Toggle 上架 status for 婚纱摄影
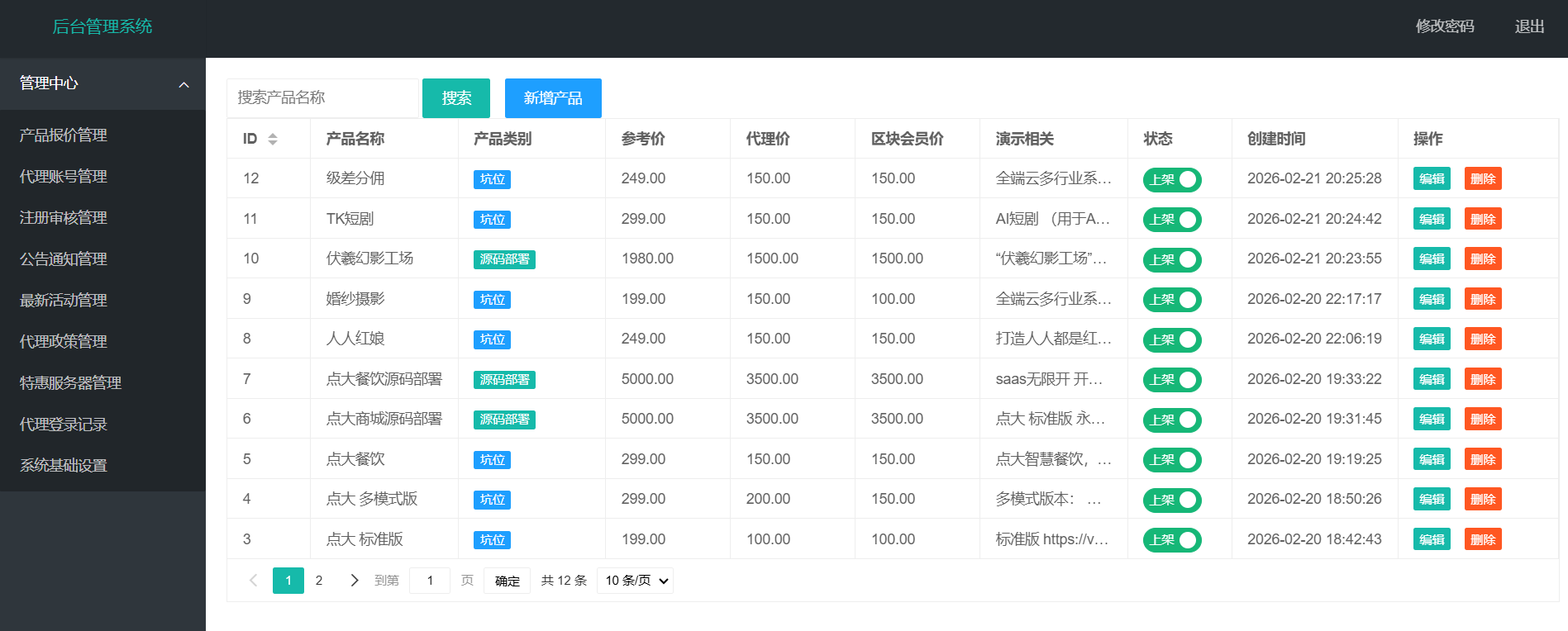This screenshot has width=1568, height=631. click(x=1171, y=300)
